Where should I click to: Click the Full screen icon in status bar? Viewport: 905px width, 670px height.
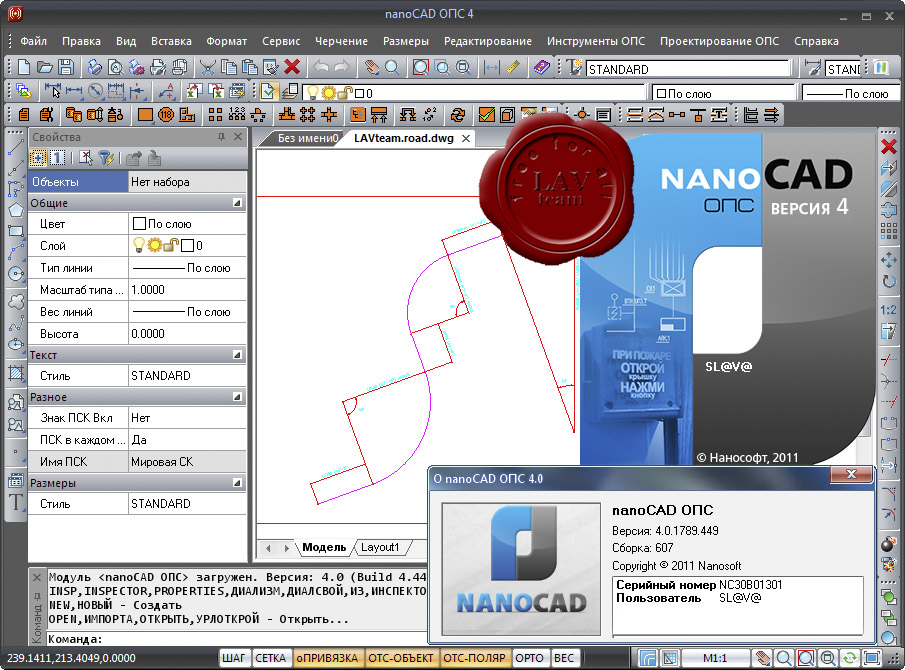click(x=872, y=658)
